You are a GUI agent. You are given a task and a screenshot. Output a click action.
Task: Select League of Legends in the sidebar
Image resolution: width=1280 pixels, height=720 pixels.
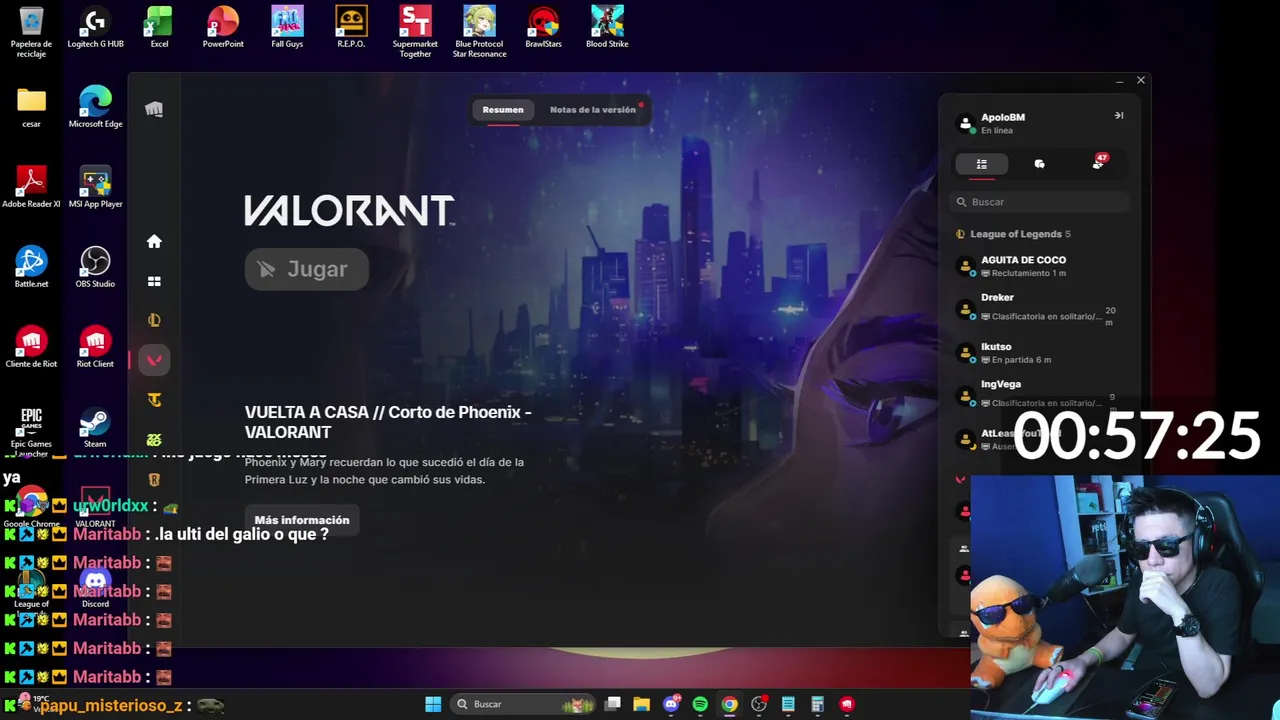(154, 320)
